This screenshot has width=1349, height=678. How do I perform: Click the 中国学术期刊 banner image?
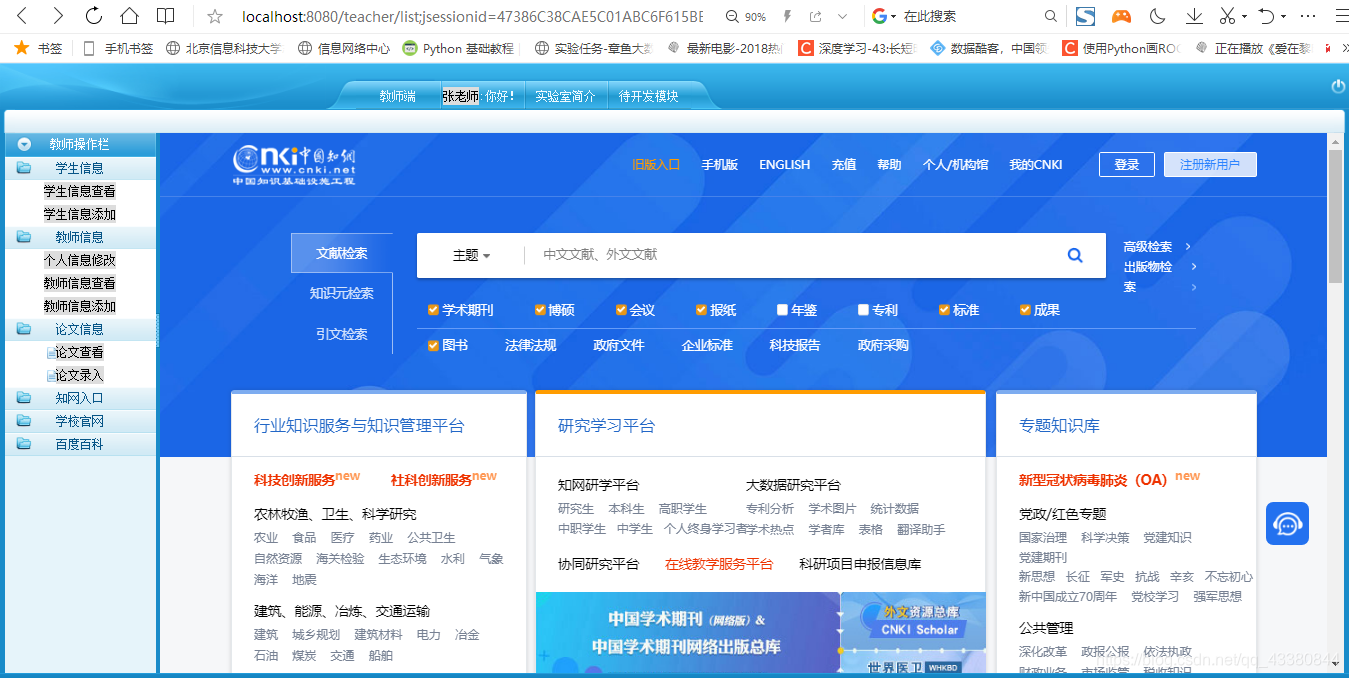687,634
